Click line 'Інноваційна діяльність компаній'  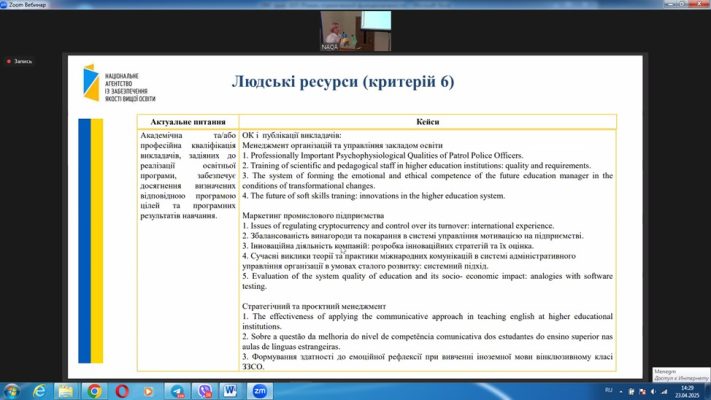tap(388, 246)
